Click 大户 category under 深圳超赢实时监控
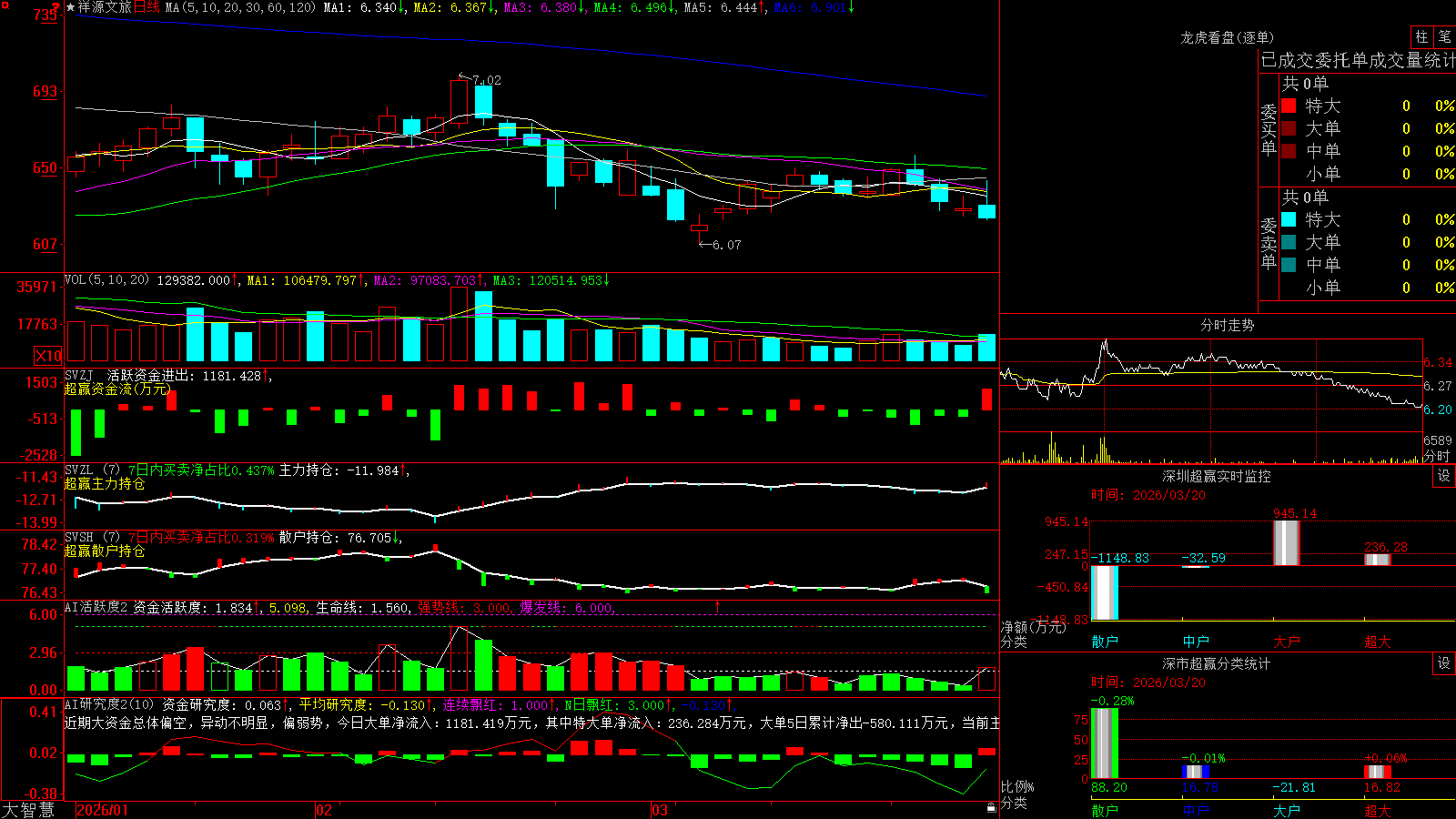The image size is (1456, 819). coord(1287,642)
